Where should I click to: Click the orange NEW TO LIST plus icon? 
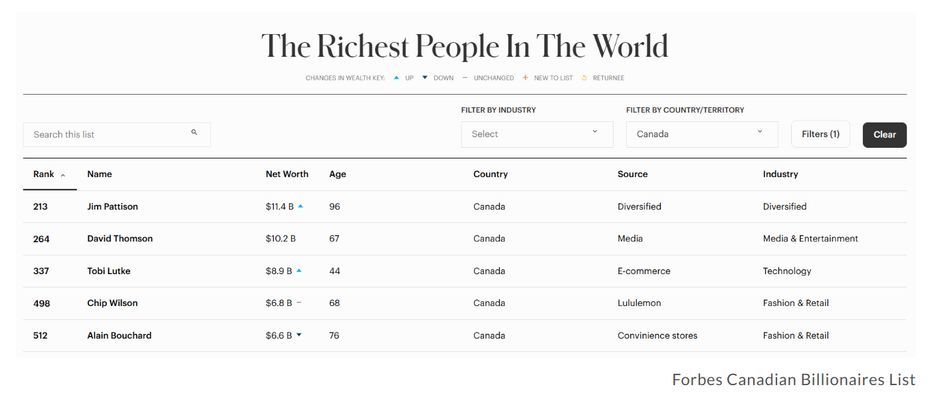click(x=525, y=77)
